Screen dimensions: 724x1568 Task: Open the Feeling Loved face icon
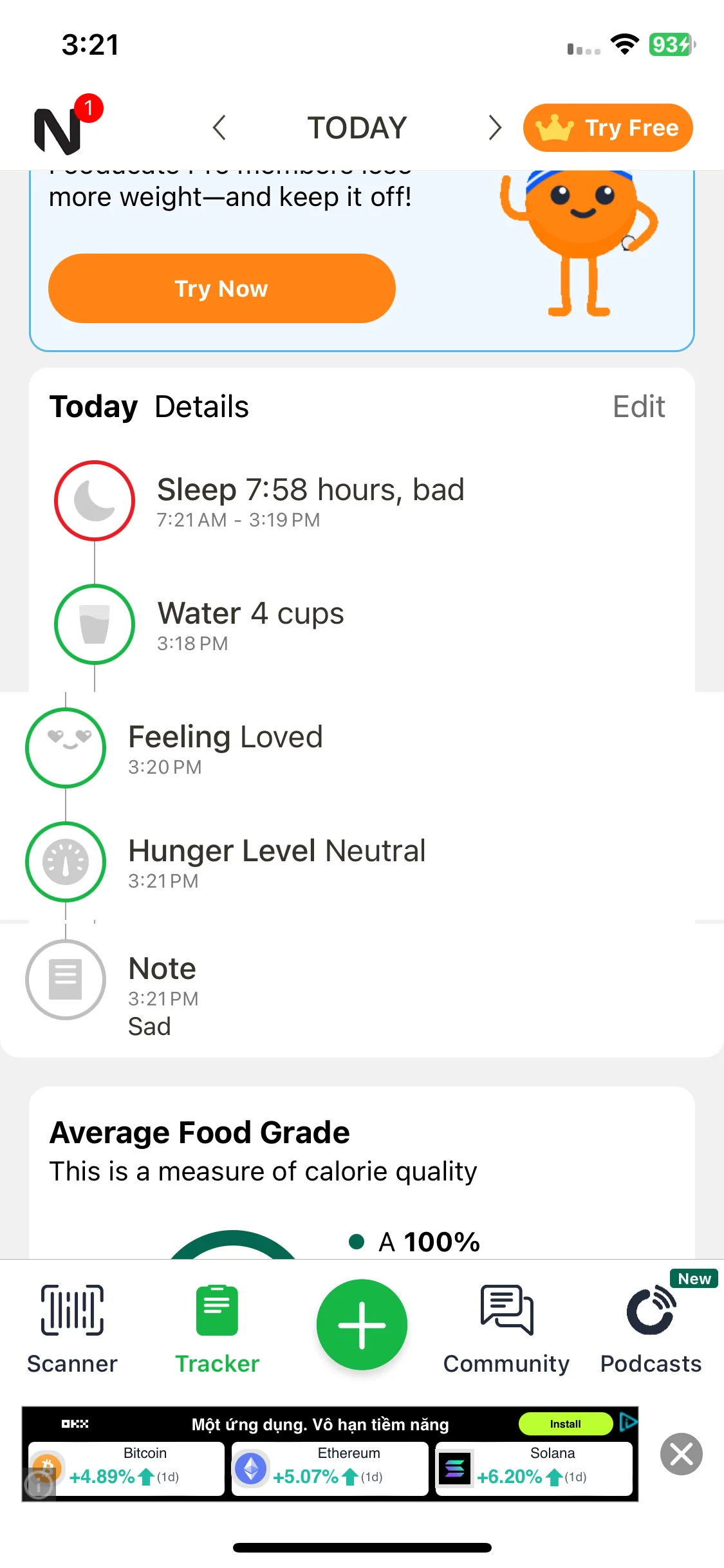click(x=66, y=747)
